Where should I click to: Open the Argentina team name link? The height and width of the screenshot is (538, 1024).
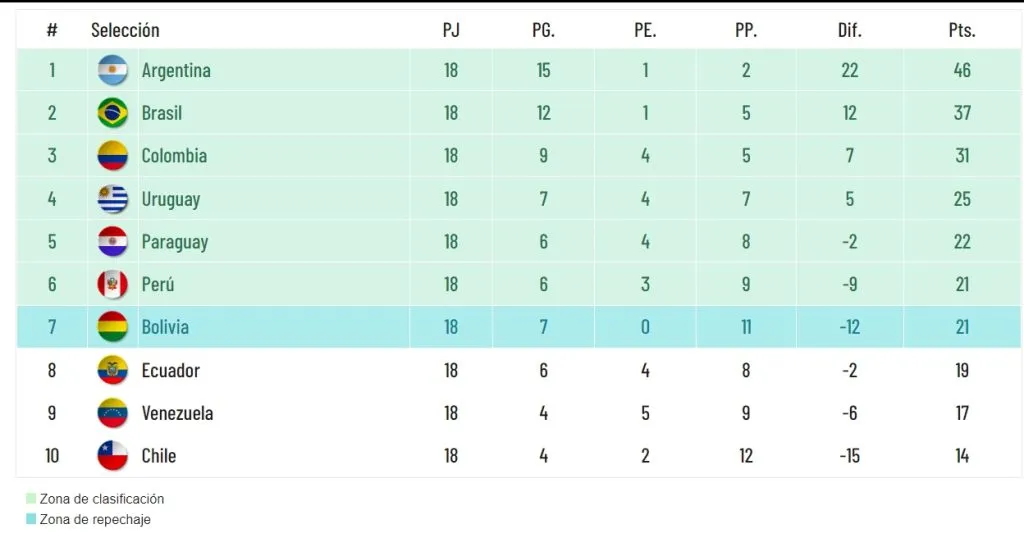click(176, 70)
